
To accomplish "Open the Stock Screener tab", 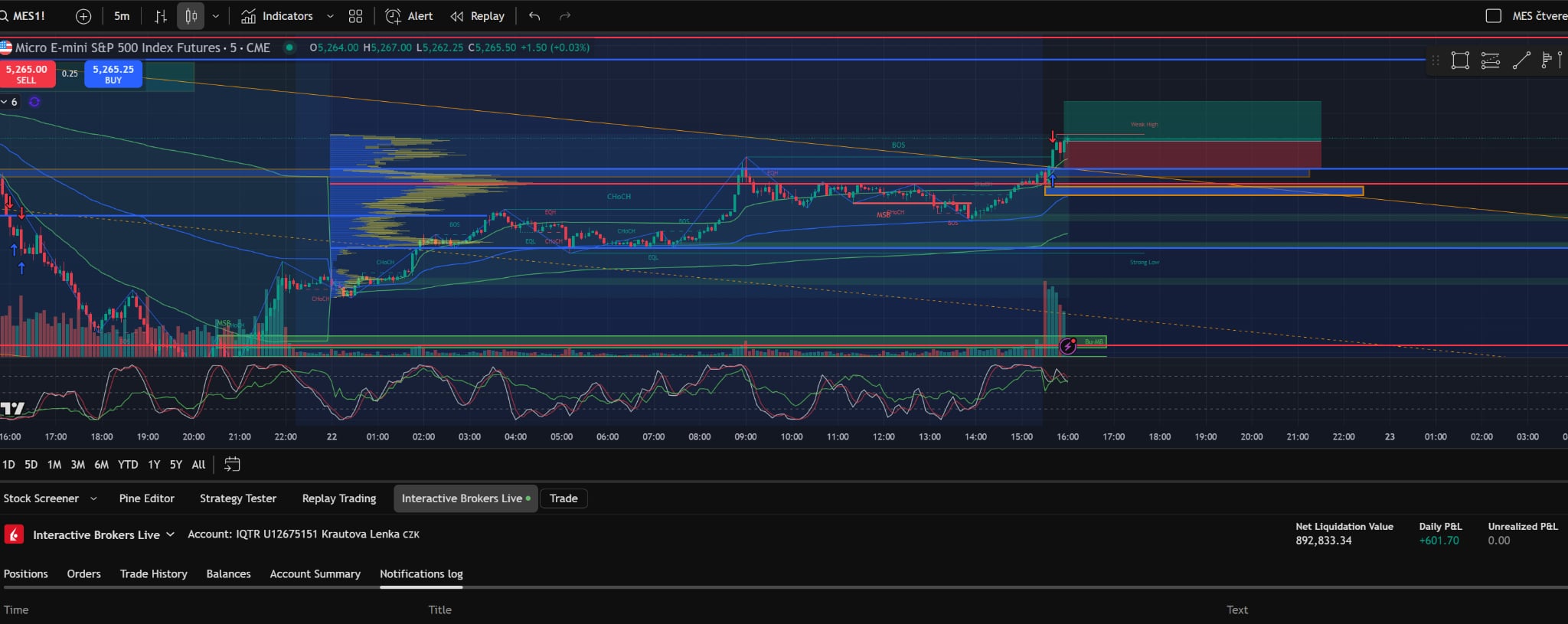I will [41, 498].
